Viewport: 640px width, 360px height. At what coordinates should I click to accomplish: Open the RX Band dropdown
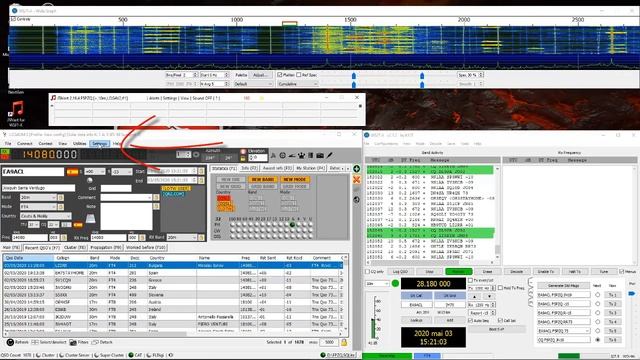182,237
